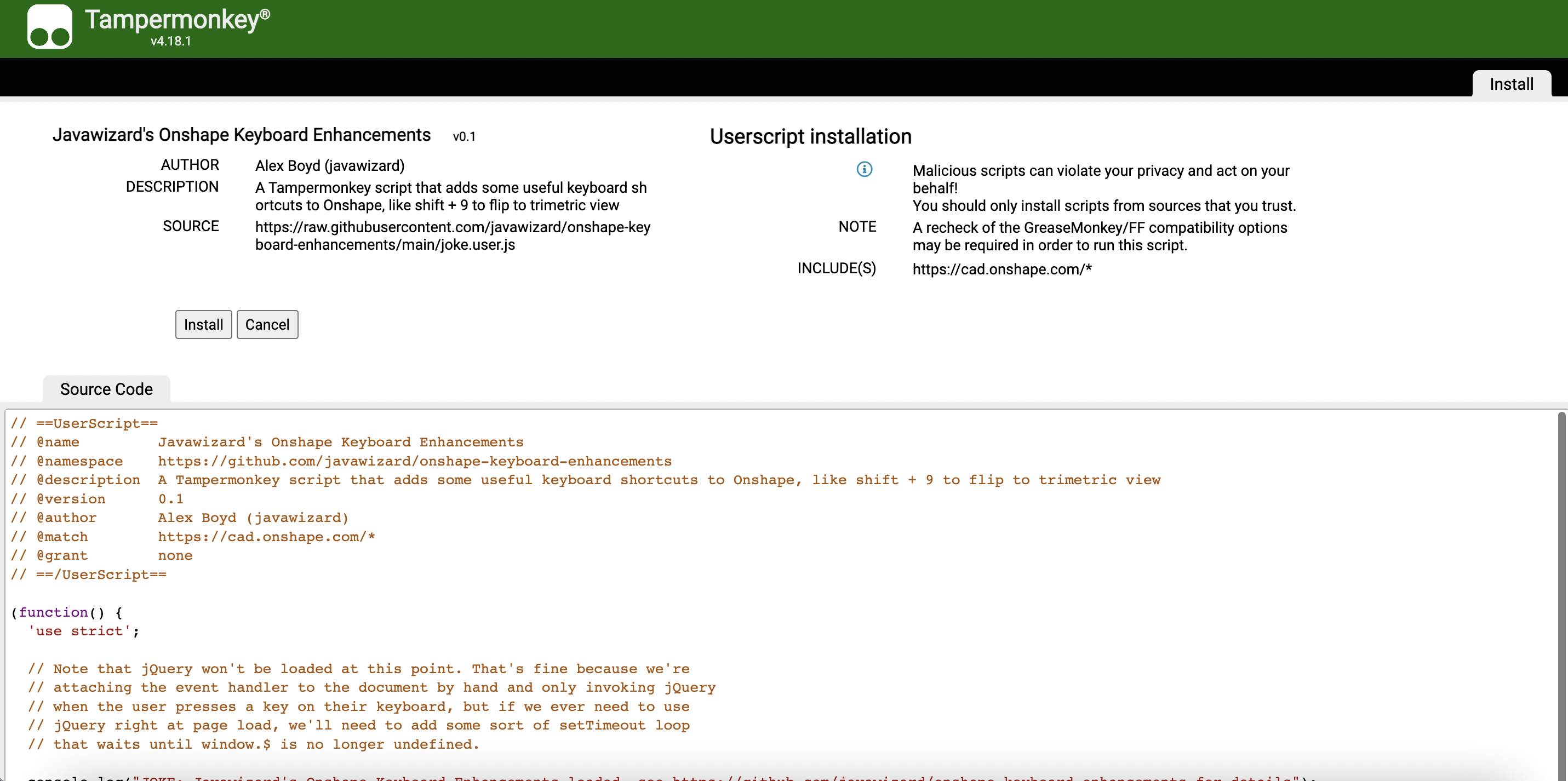The width and height of the screenshot is (1568, 781).
Task: Click the blue info icon beside warning
Action: click(864, 169)
